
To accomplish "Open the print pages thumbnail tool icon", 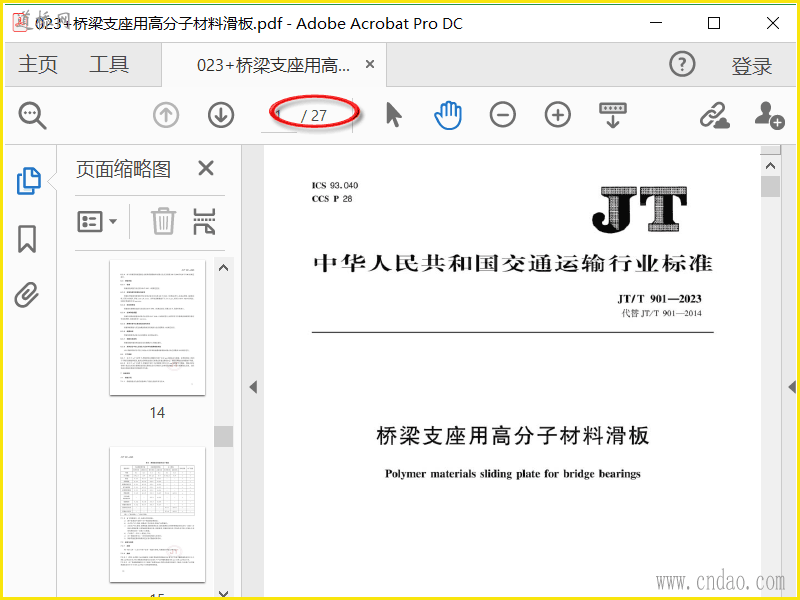I will pyautogui.click(x=204, y=221).
